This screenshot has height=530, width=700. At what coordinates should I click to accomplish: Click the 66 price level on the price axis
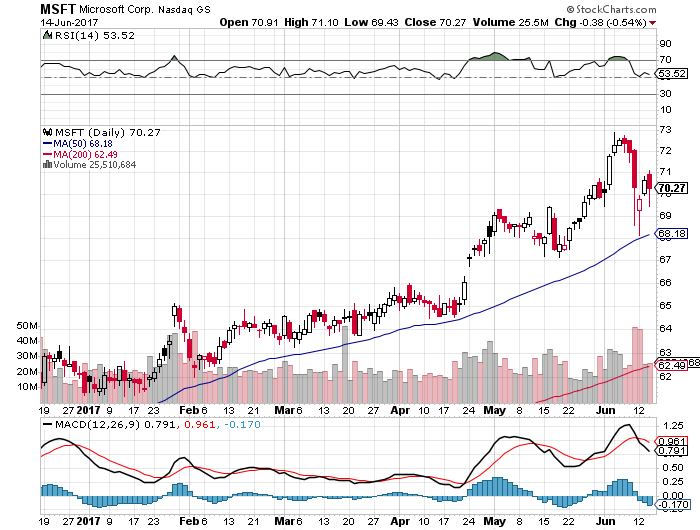(666, 283)
